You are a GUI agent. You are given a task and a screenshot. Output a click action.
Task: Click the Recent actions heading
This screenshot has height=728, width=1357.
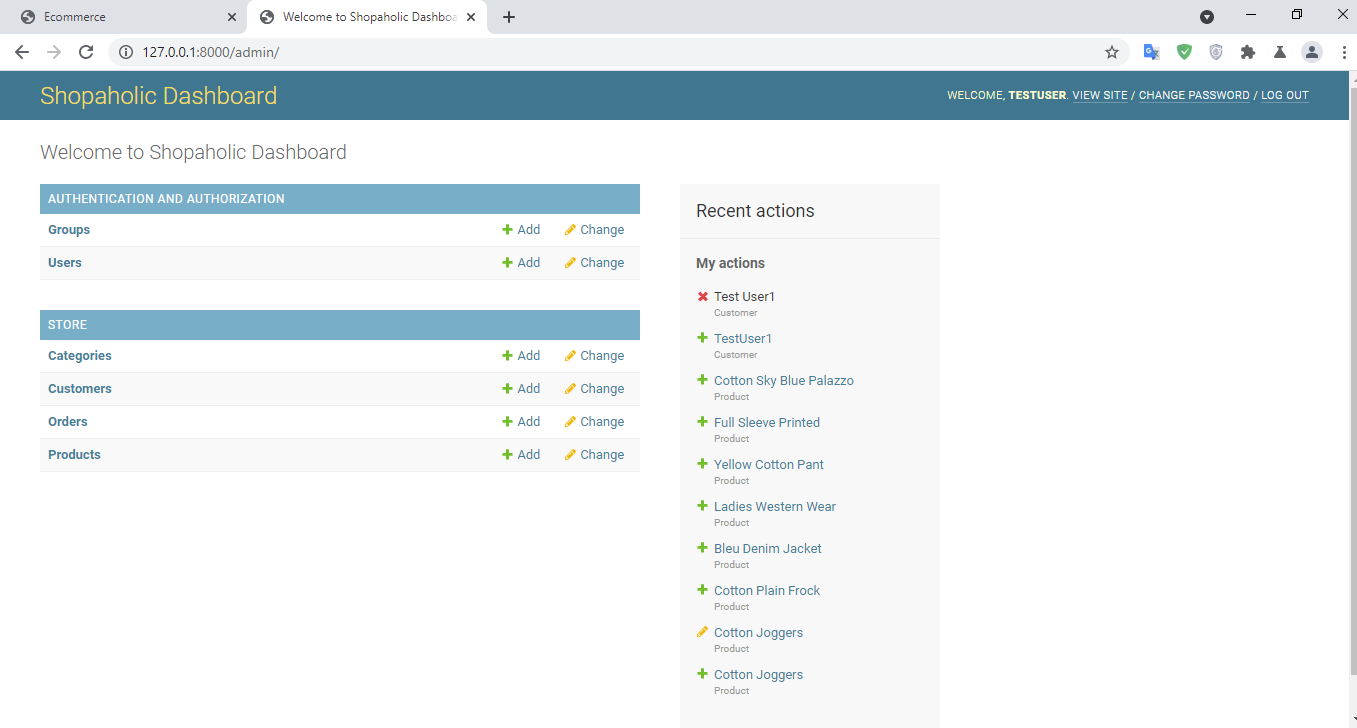click(x=755, y=211)
